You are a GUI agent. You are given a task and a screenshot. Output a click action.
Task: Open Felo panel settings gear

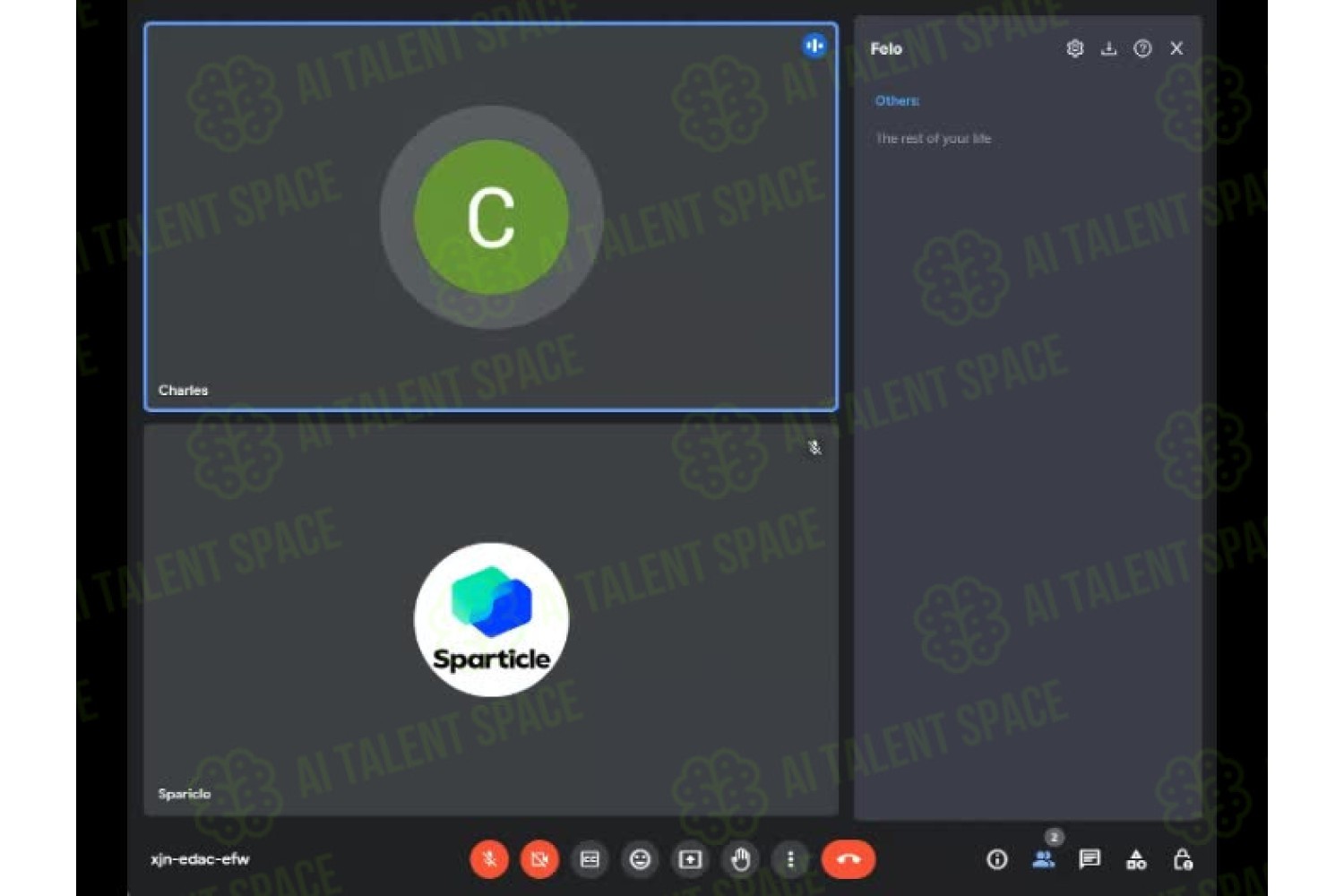point(1075,48)
